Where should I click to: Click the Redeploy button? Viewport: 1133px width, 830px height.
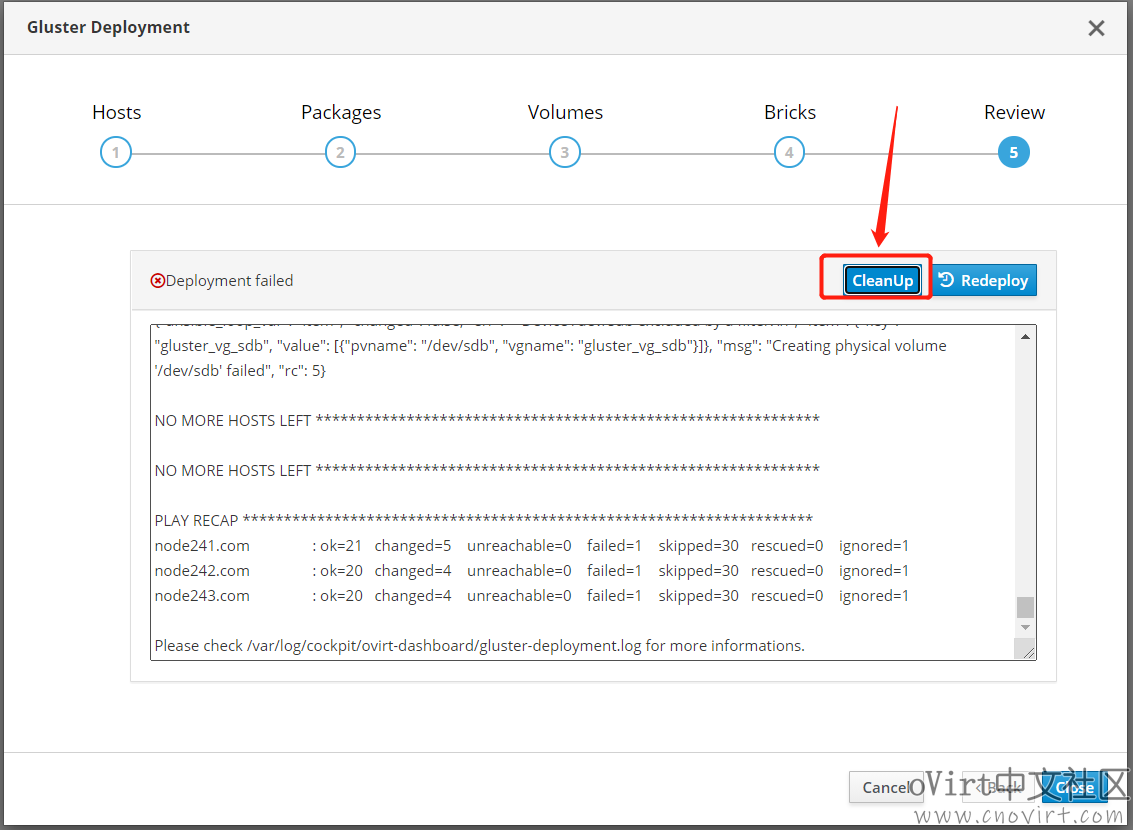[x=984, y=280]
